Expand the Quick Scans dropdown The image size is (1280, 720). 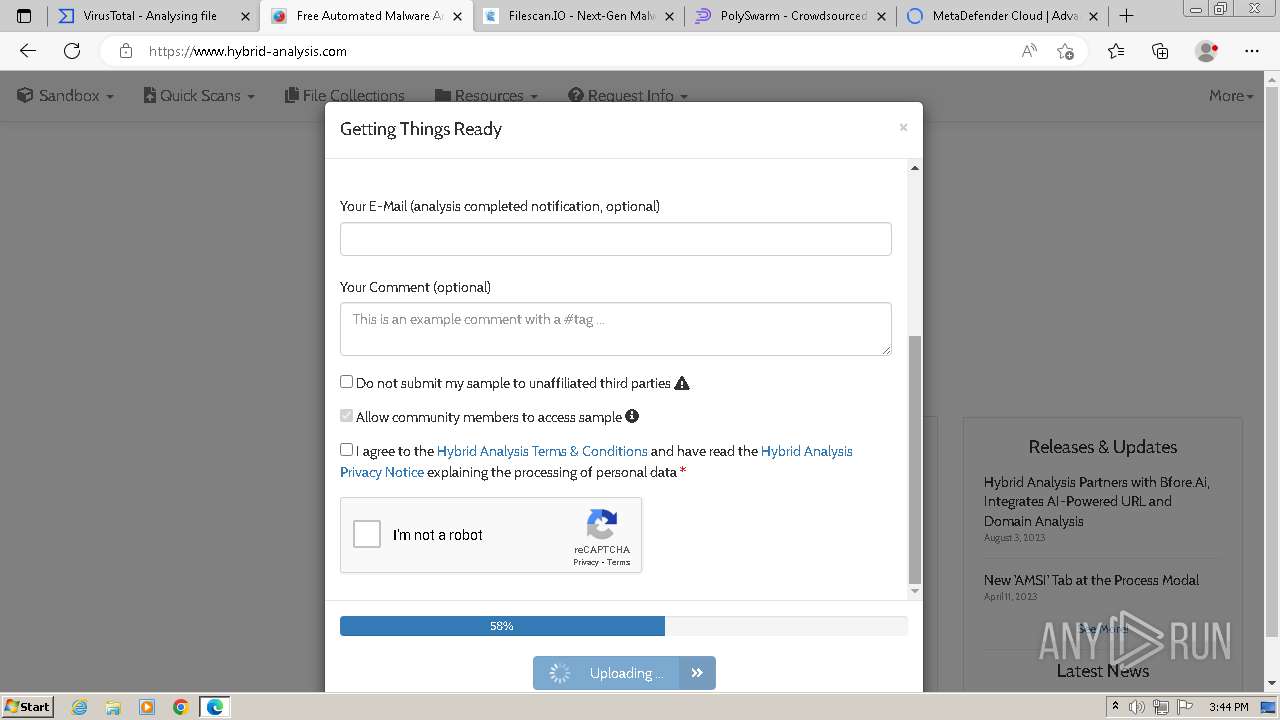pyautogui.click(x=199, y=96)
